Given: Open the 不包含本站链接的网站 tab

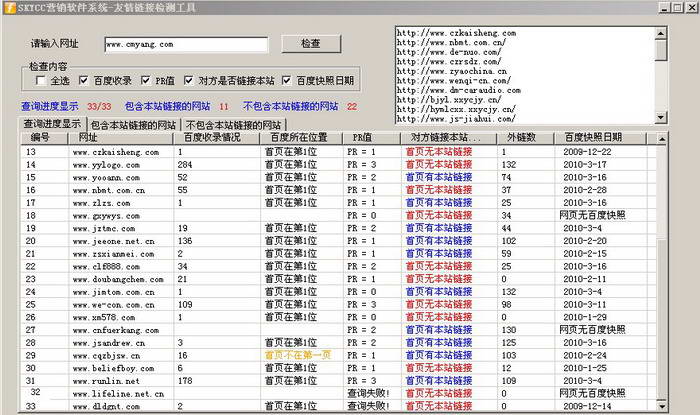Looking at the screenshot, I should point(233,125).
